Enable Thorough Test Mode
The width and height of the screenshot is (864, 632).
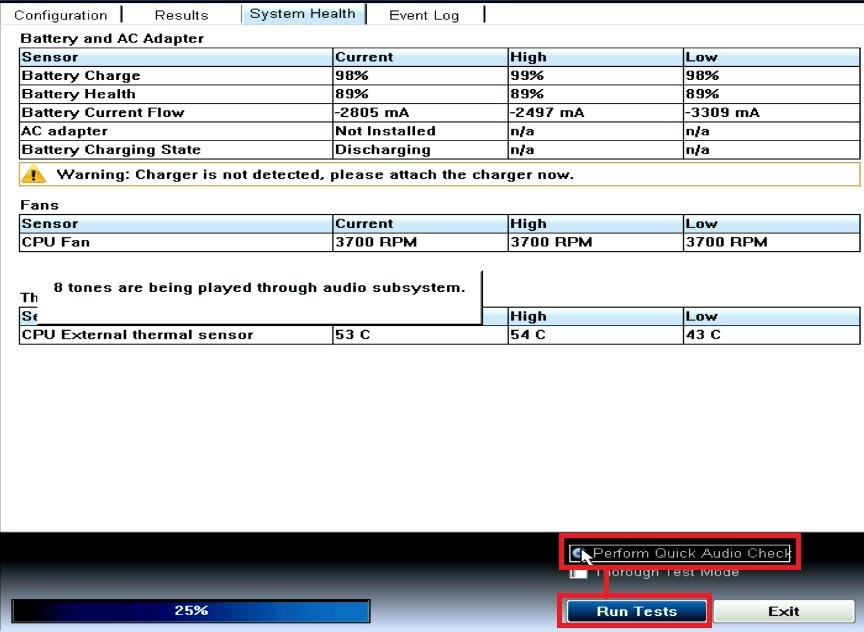pos(580,572)
